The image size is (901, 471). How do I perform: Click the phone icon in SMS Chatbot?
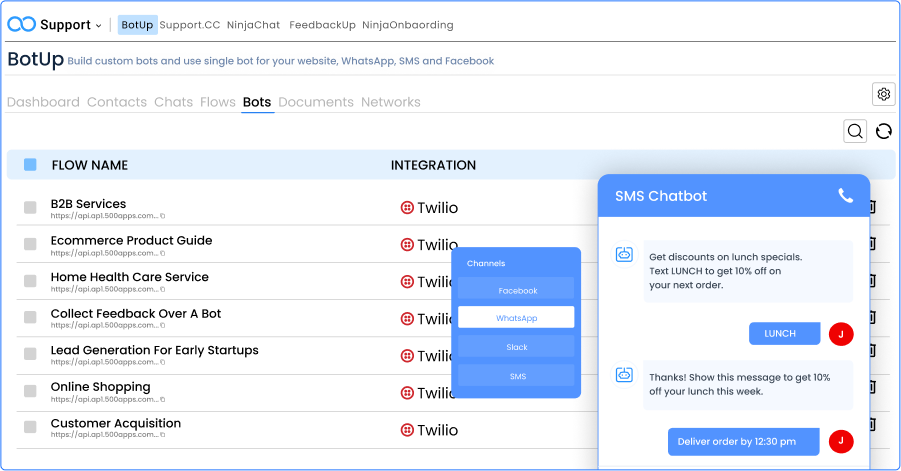click(x=845, y=195)
